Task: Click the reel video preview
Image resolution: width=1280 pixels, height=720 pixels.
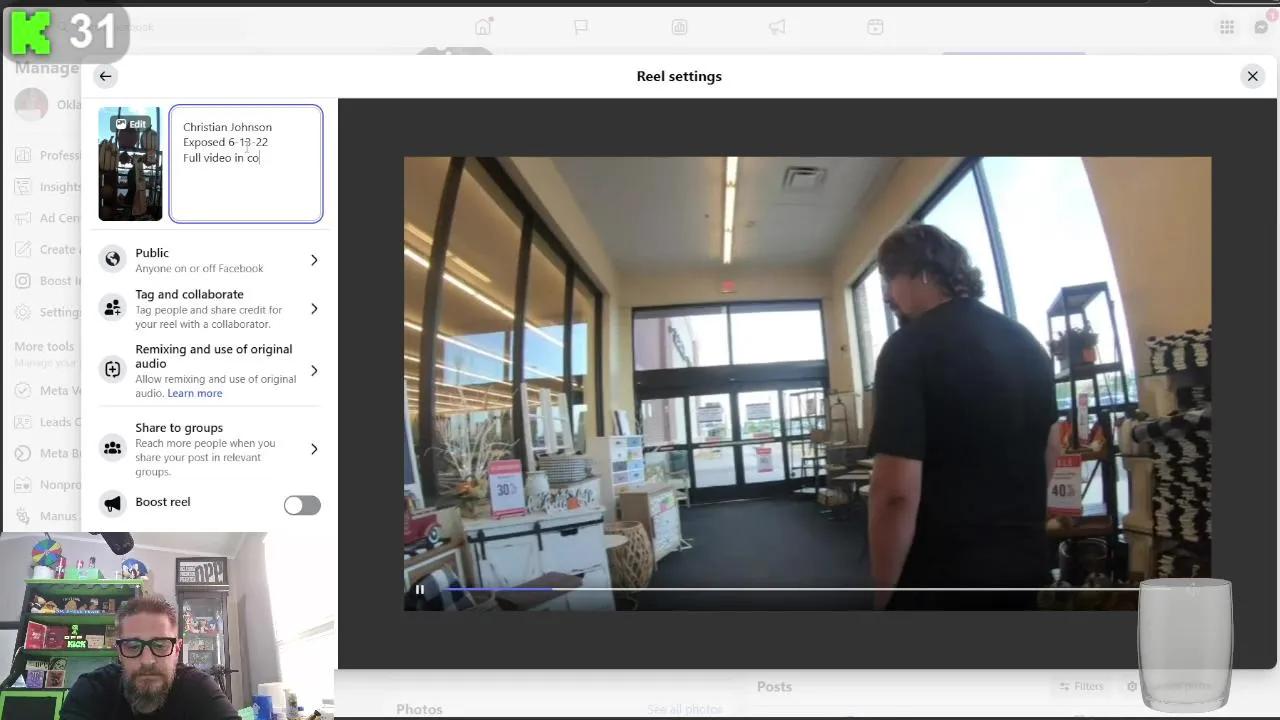Action: 807,383
